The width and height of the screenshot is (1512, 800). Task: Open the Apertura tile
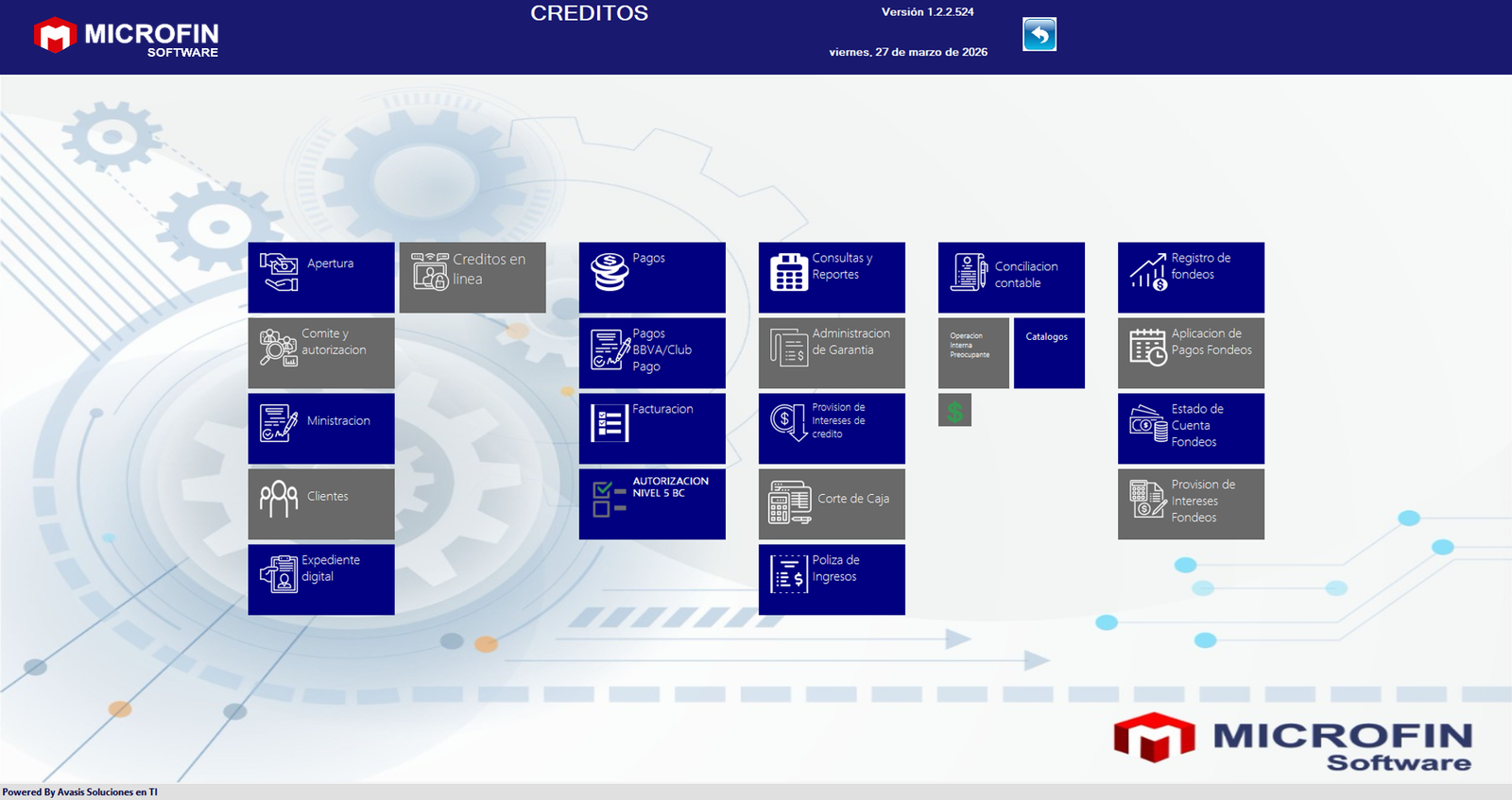[321, 277]
